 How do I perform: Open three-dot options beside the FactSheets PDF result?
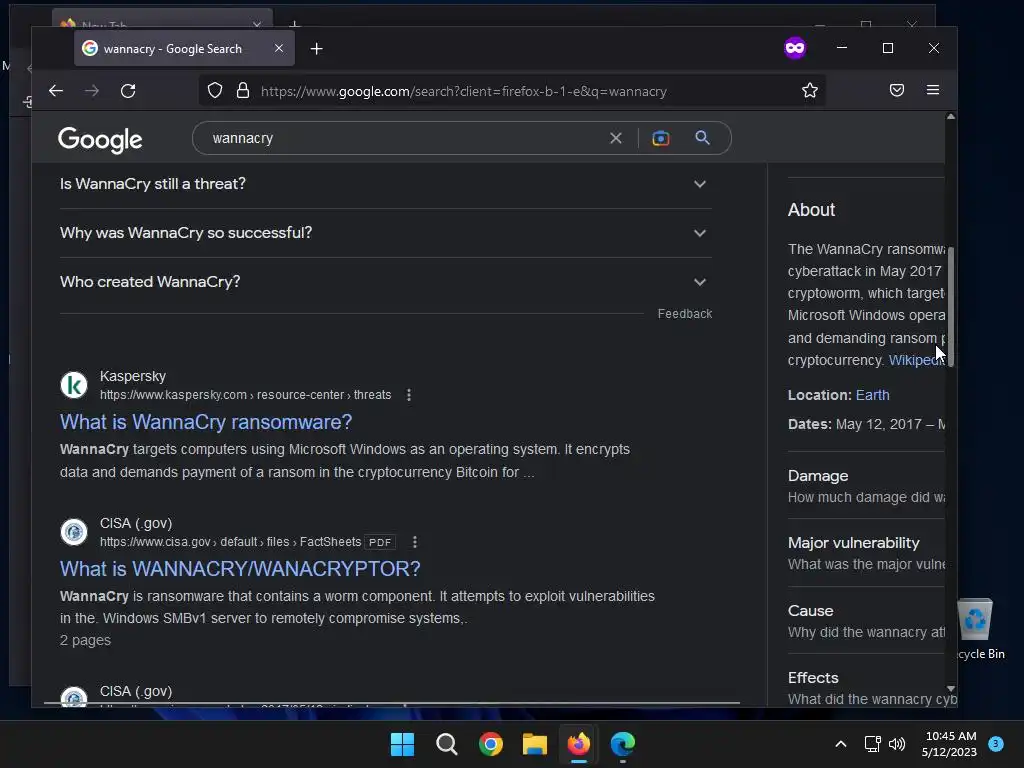tap(415, 542)
